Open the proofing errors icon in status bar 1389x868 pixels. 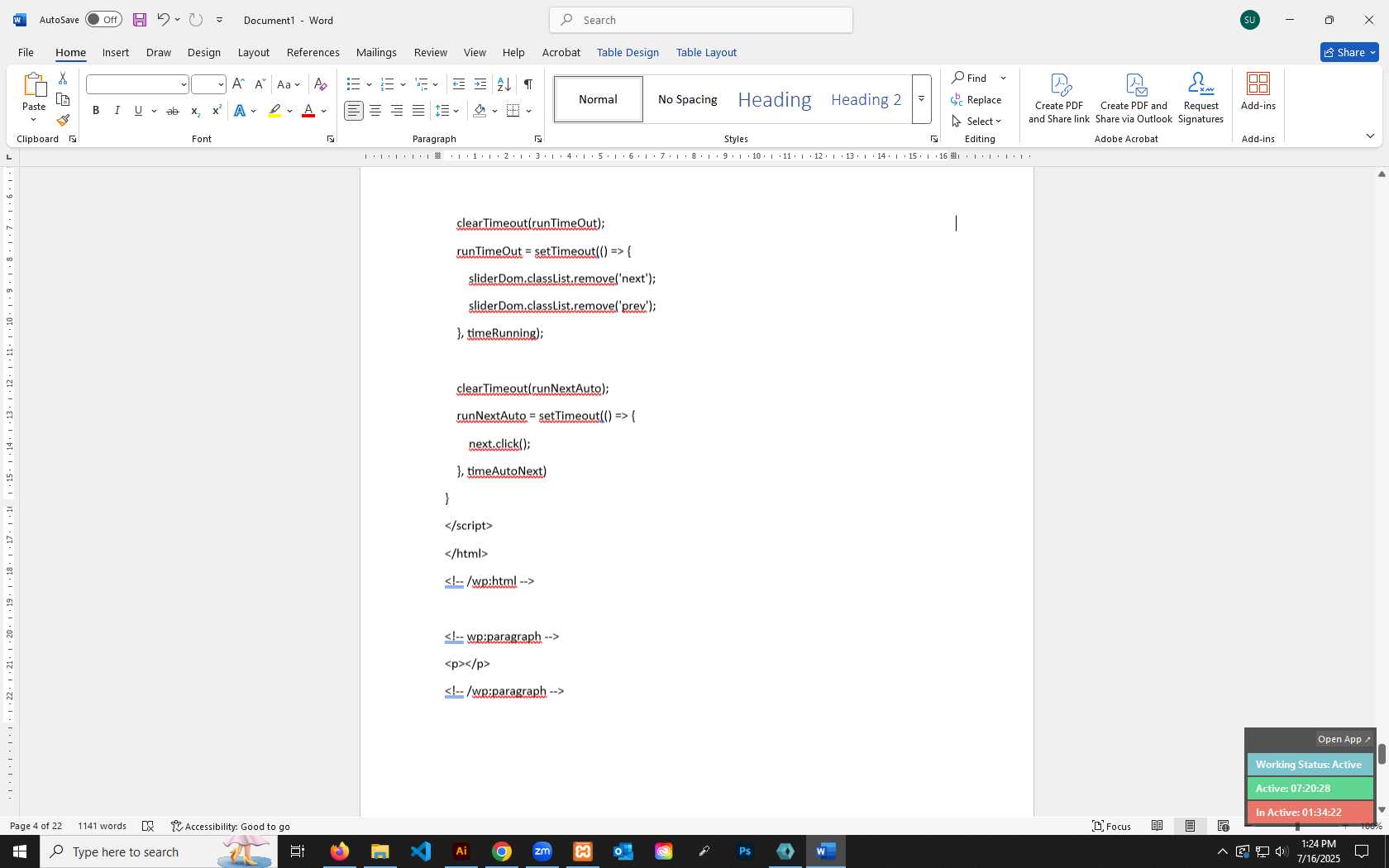148,826
